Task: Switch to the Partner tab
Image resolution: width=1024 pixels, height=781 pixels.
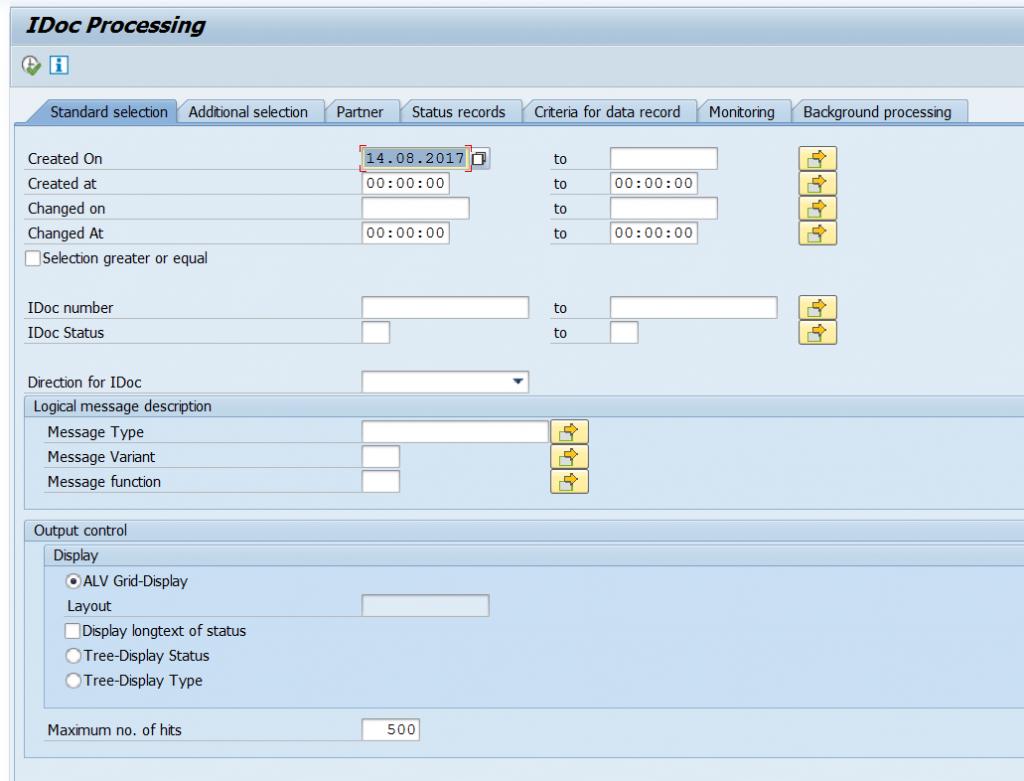Action: pyautogui.click(x=363, y=112)
